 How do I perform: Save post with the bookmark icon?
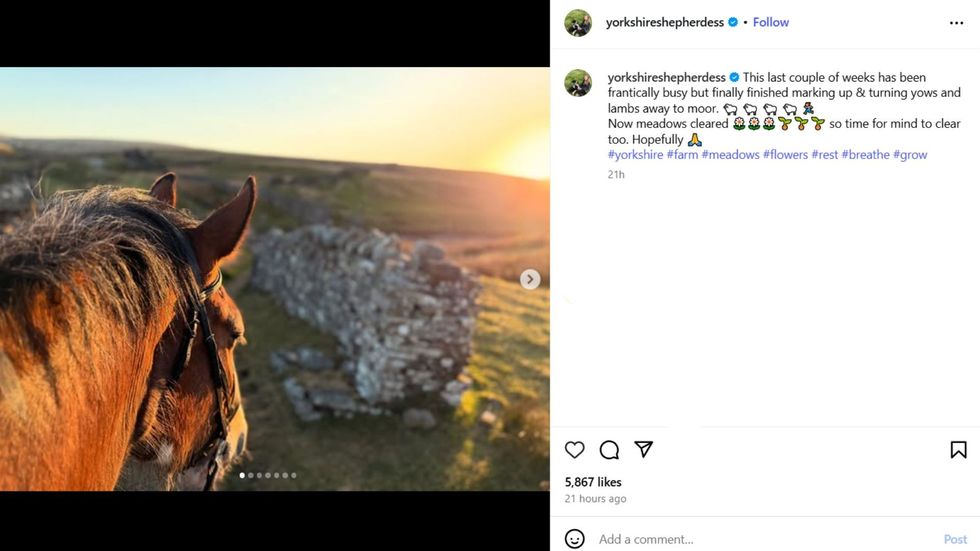pos(958,450)
